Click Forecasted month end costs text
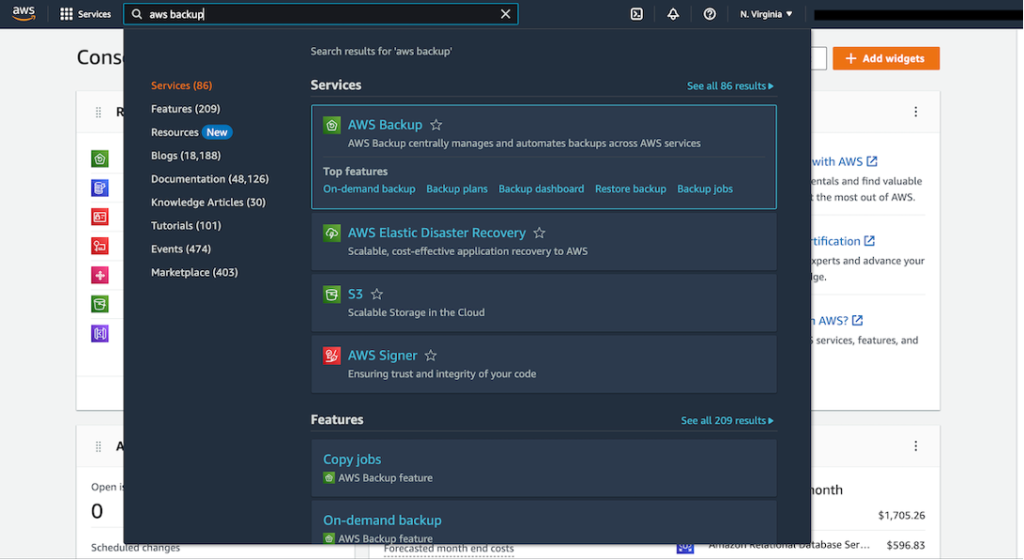This screenshot has height=560, width=1024. tap(449, 549)
